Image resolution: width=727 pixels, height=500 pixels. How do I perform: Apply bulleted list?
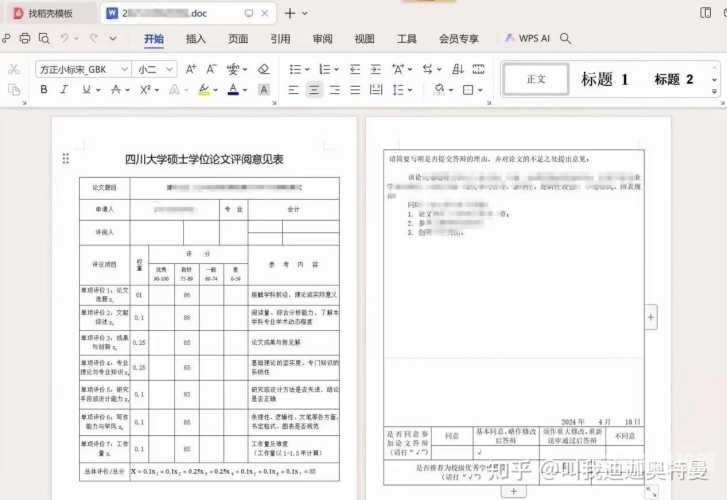295,69
